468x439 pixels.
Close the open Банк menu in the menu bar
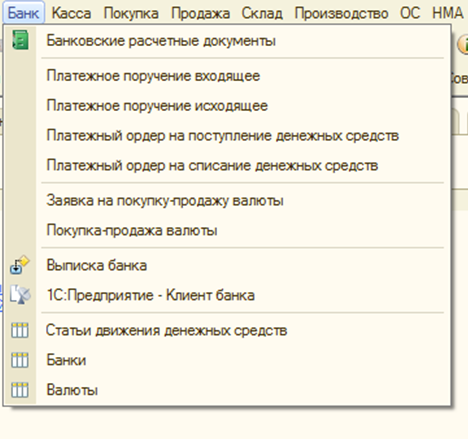[24, 13]
